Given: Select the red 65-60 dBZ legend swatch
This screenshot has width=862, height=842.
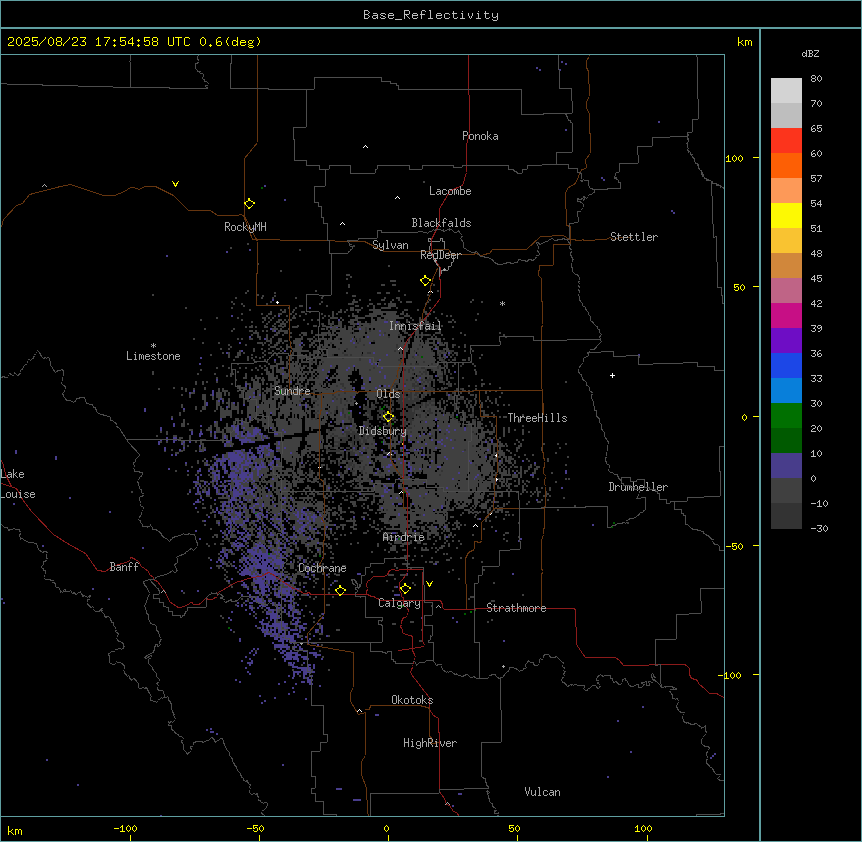Looking at the screenshot, I should 786,141.
